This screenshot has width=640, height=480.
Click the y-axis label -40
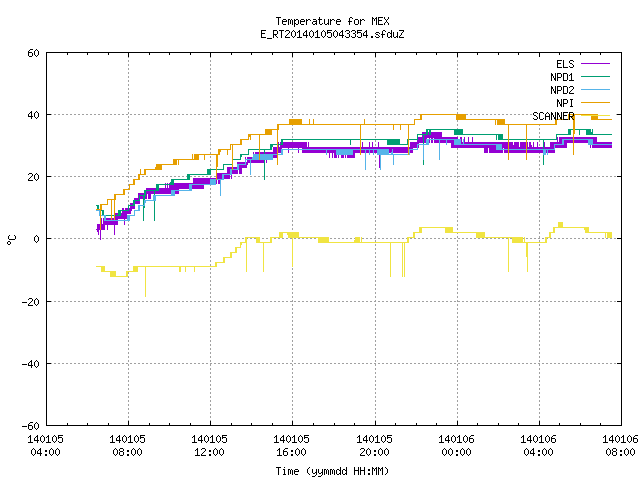(x=31, y=364)
